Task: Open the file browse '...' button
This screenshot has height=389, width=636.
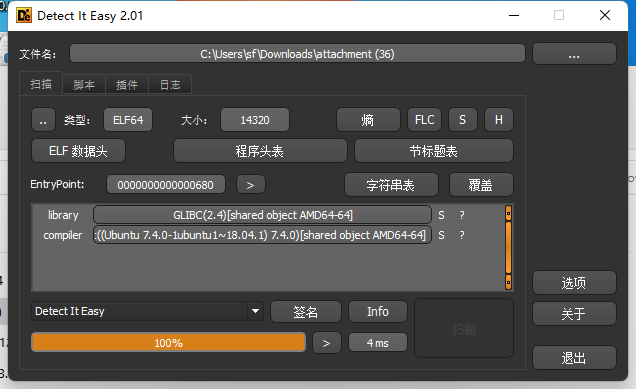Action: point(574,54)
